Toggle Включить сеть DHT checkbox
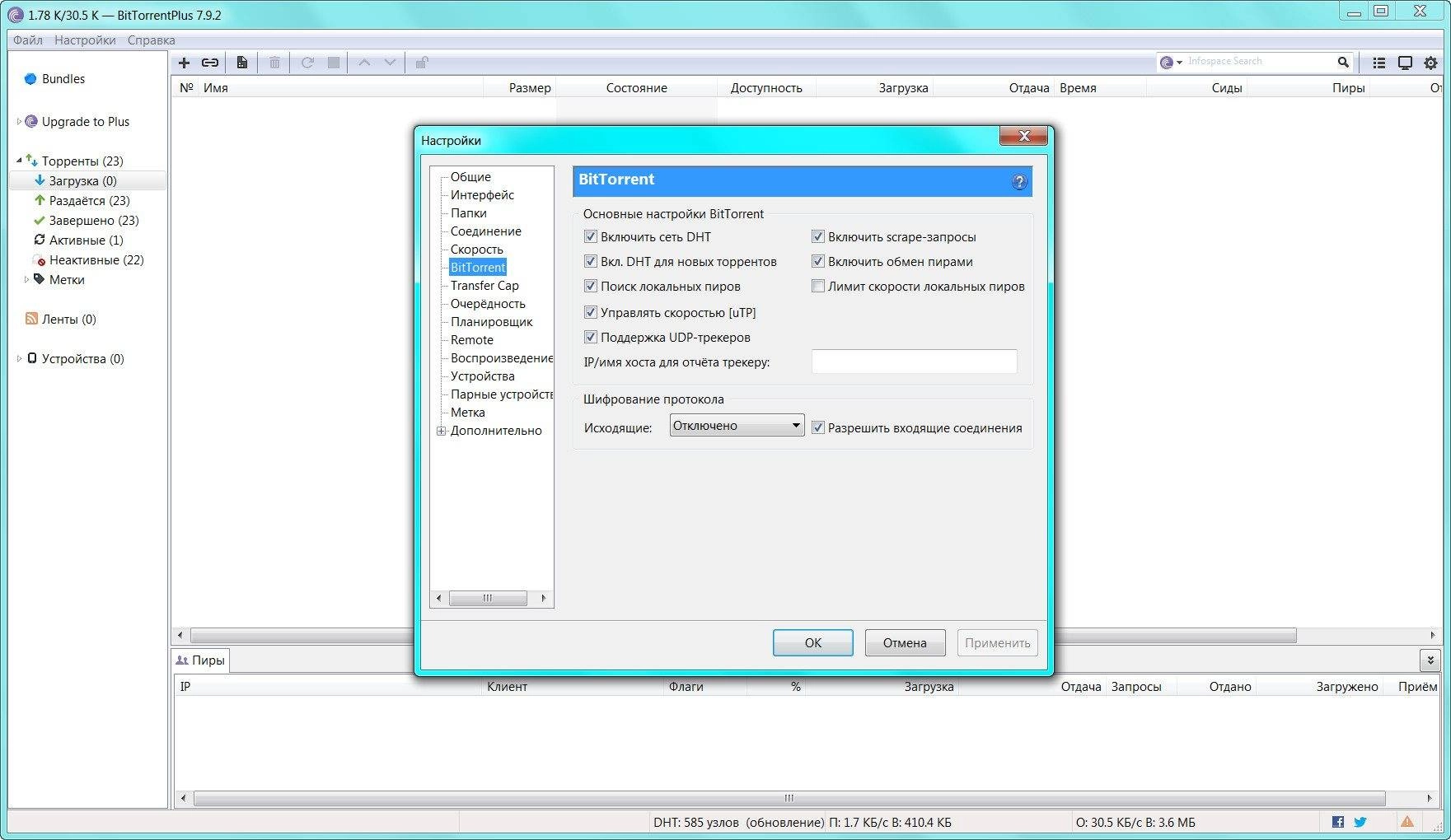 click(x=590, y=236)
